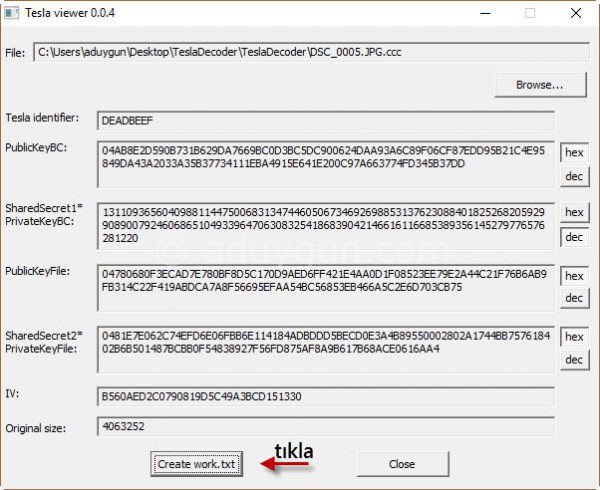Click the Browse... button
The width and height of the screenshot is (600, 490).
click(x=540, y=85)
